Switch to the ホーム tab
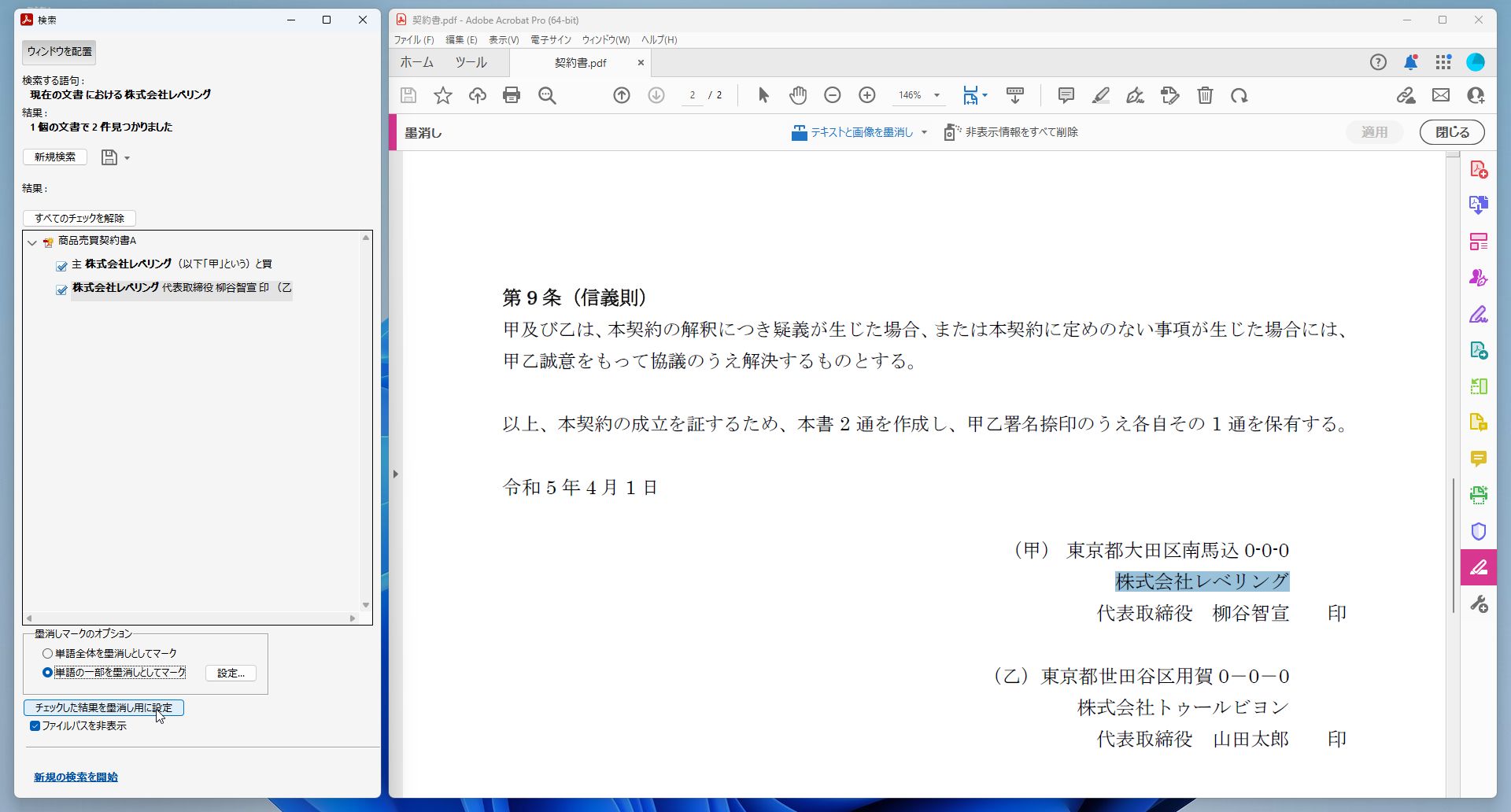This screenshot has height=812, width=1511. click(x=417, y=62)
